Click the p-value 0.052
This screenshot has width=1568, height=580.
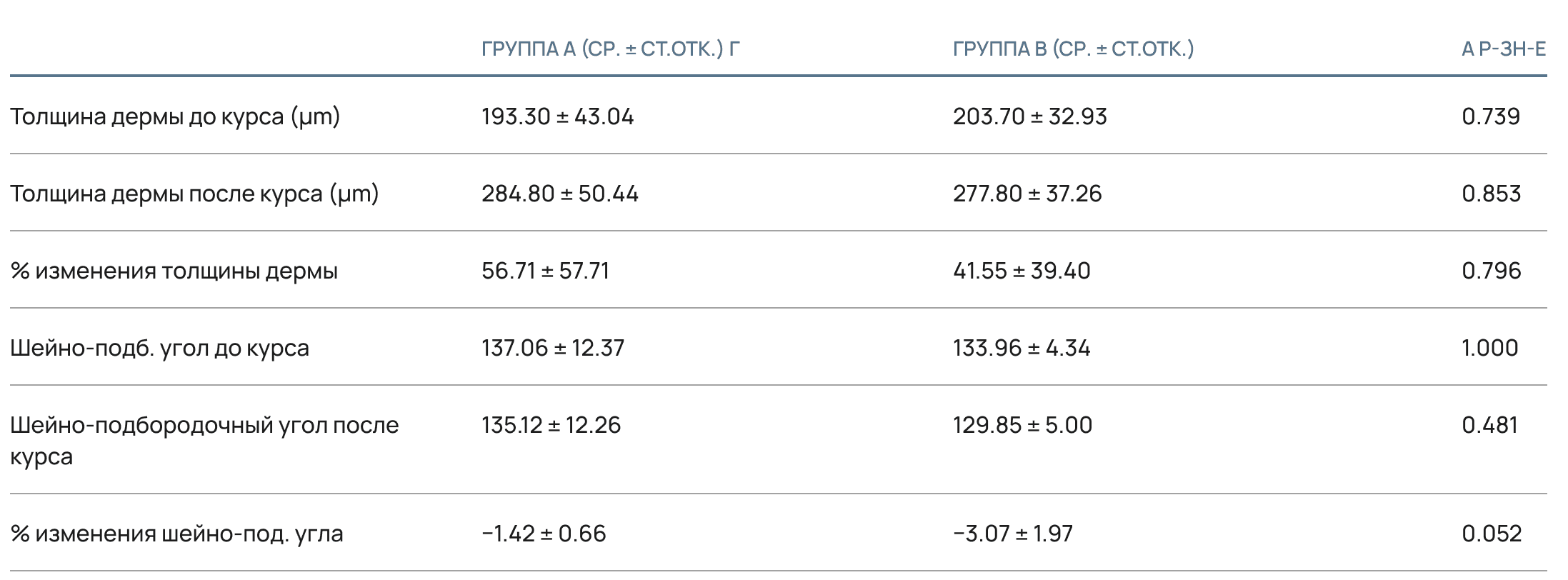click(1492, 534)
